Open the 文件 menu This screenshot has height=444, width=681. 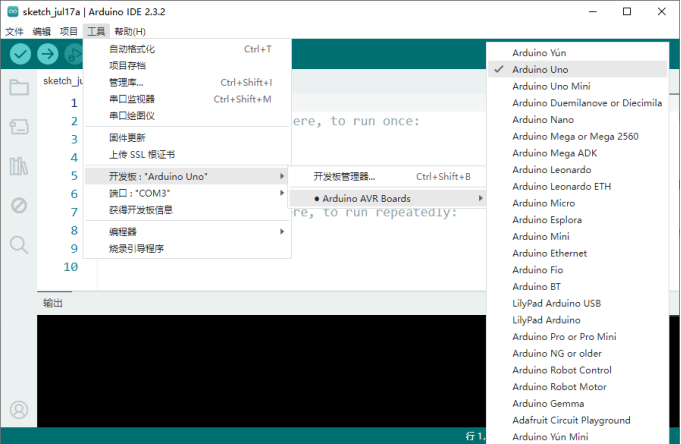coord(14,32)
